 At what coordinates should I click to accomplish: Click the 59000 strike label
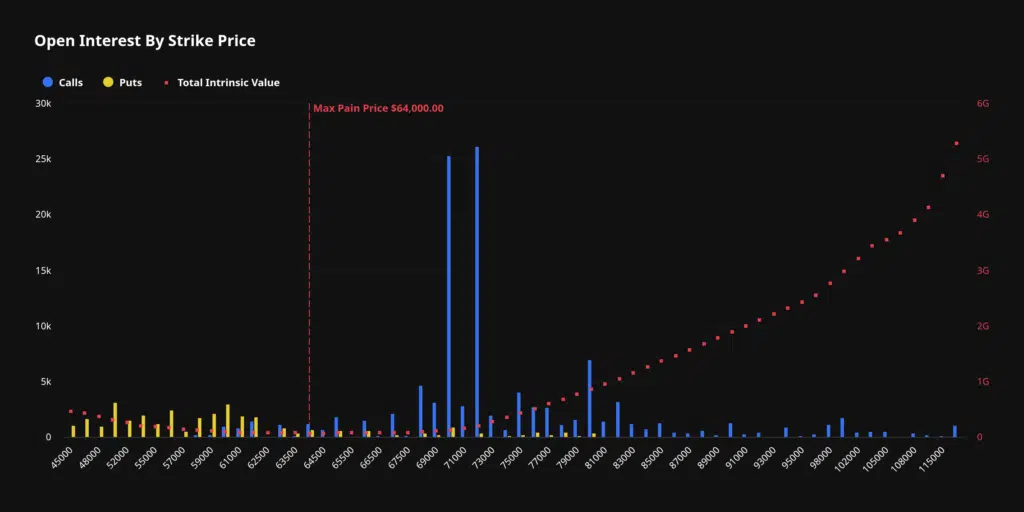point(203,456)
